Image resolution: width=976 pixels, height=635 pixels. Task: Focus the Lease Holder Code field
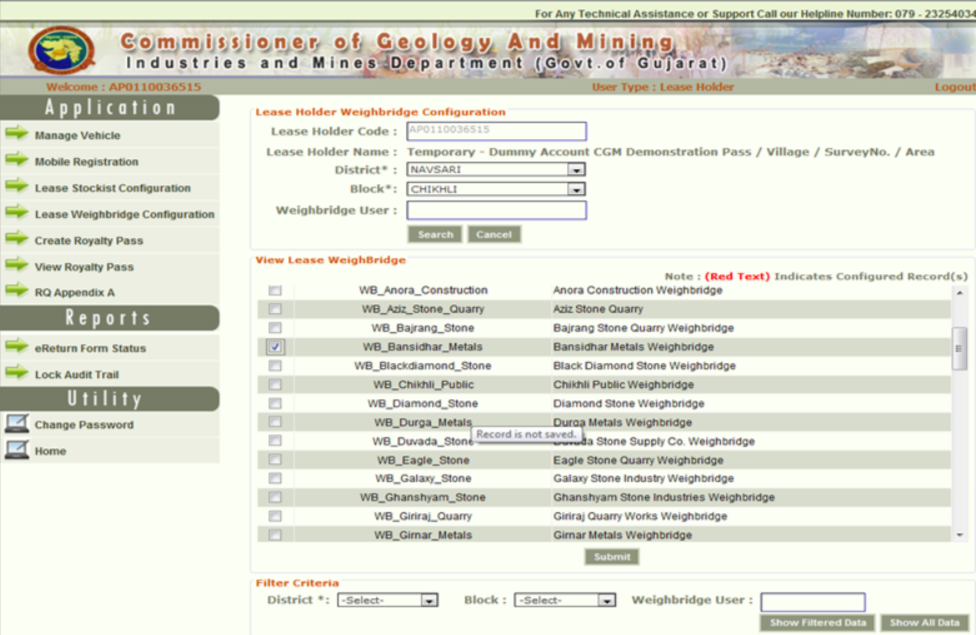[x=496, y=131]
